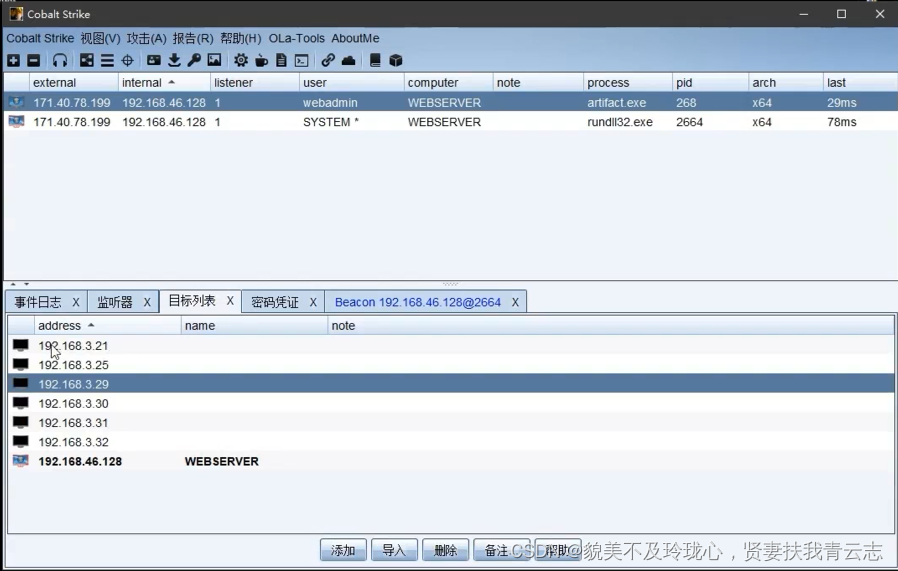Open the AboutMe menu
This screenshot has width=898, height=571.
355,38
